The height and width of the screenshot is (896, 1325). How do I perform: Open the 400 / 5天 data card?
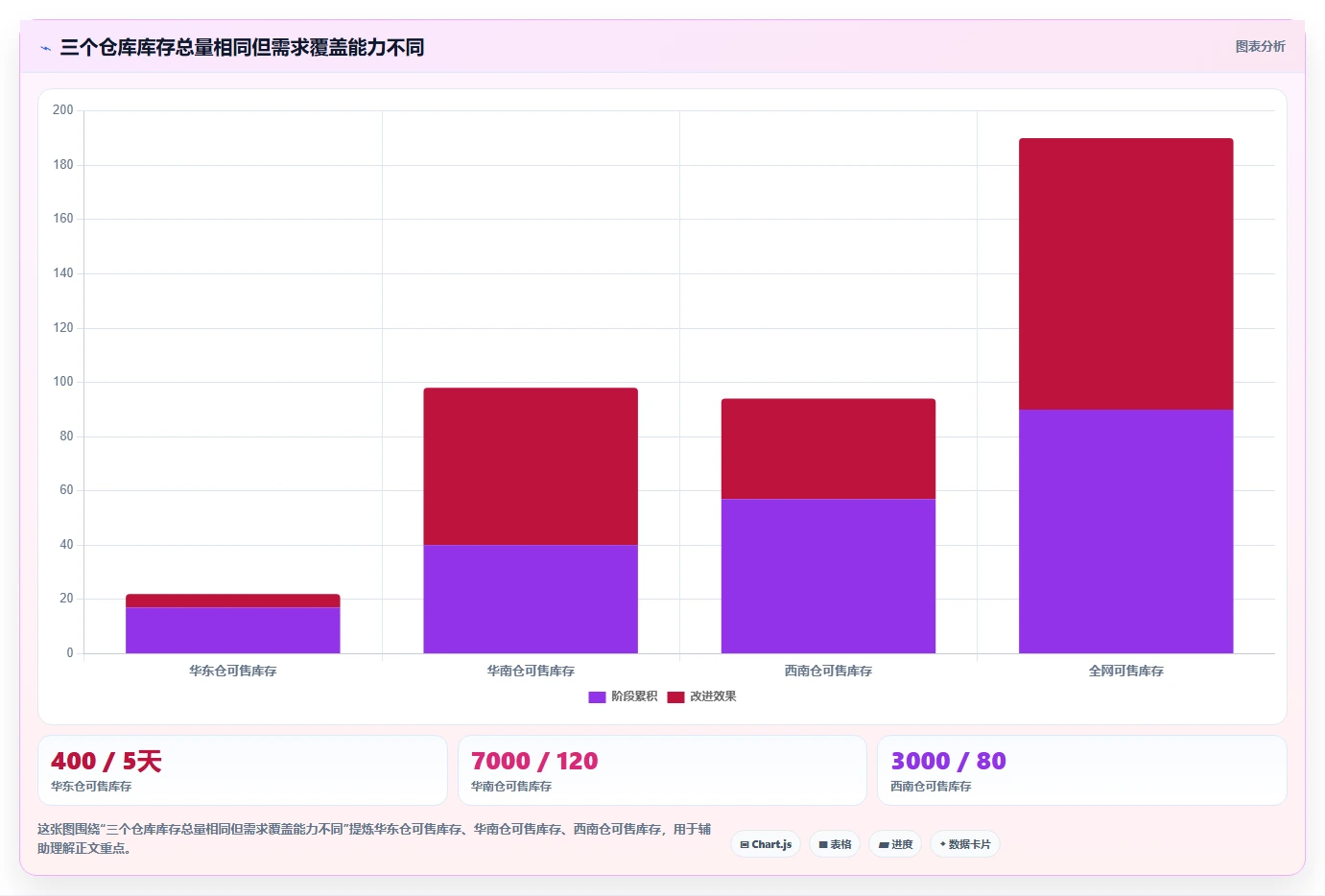243,770
